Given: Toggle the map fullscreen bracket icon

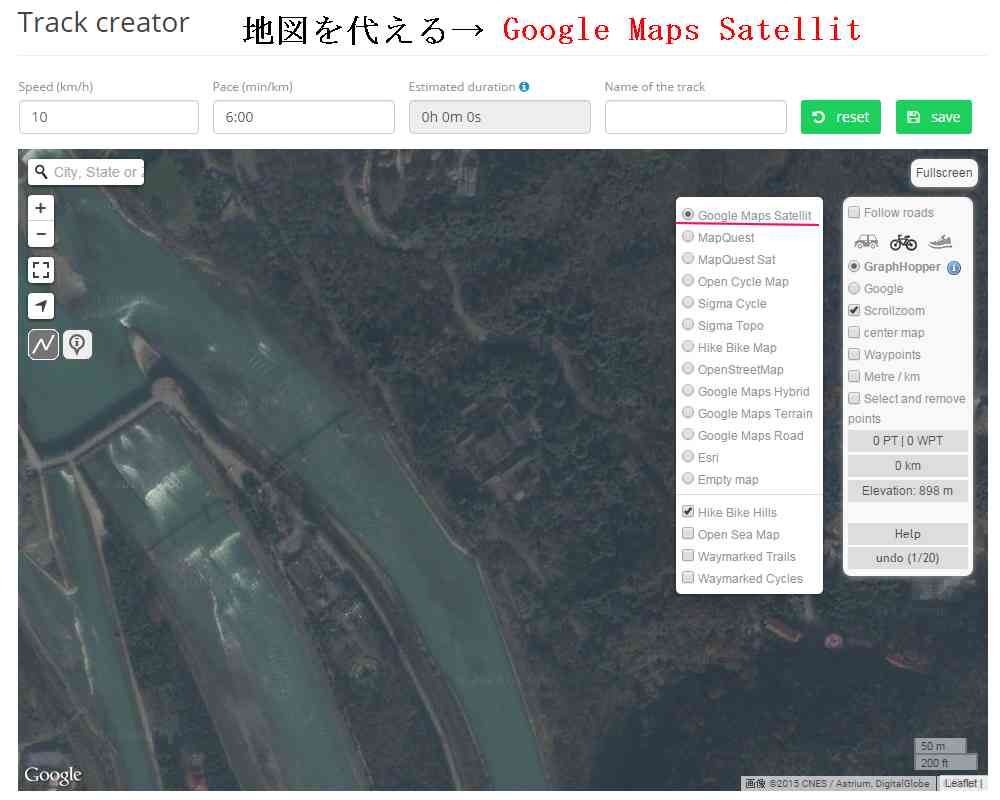Looking at the screenshot, I should tap(41, 270).
